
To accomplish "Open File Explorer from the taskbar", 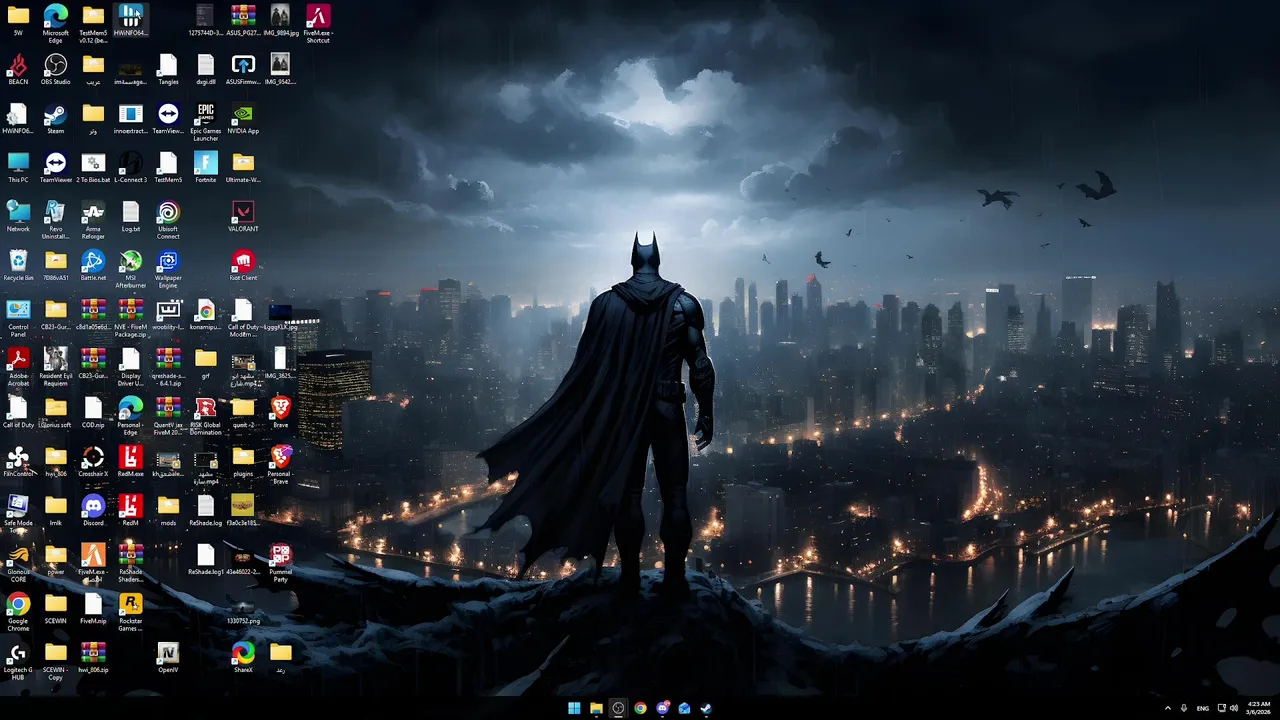I will (596, 708).
